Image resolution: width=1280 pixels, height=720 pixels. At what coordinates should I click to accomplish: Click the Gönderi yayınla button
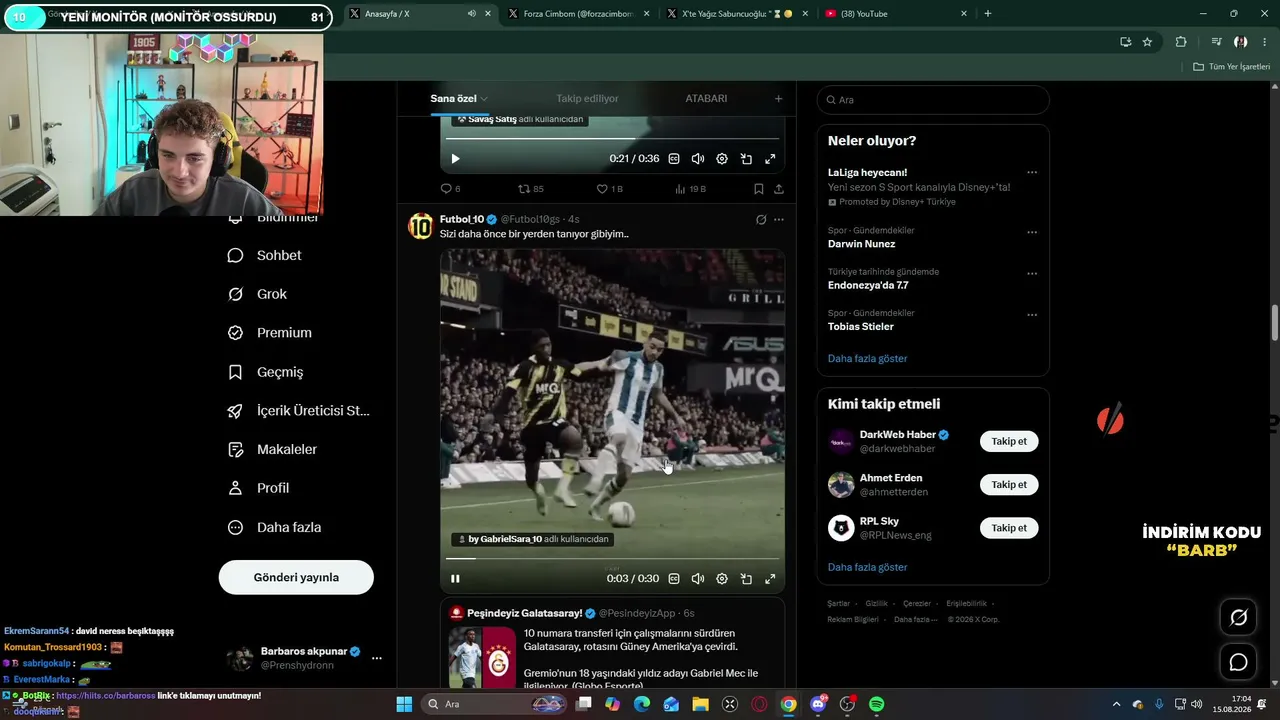tap(296, 577)
